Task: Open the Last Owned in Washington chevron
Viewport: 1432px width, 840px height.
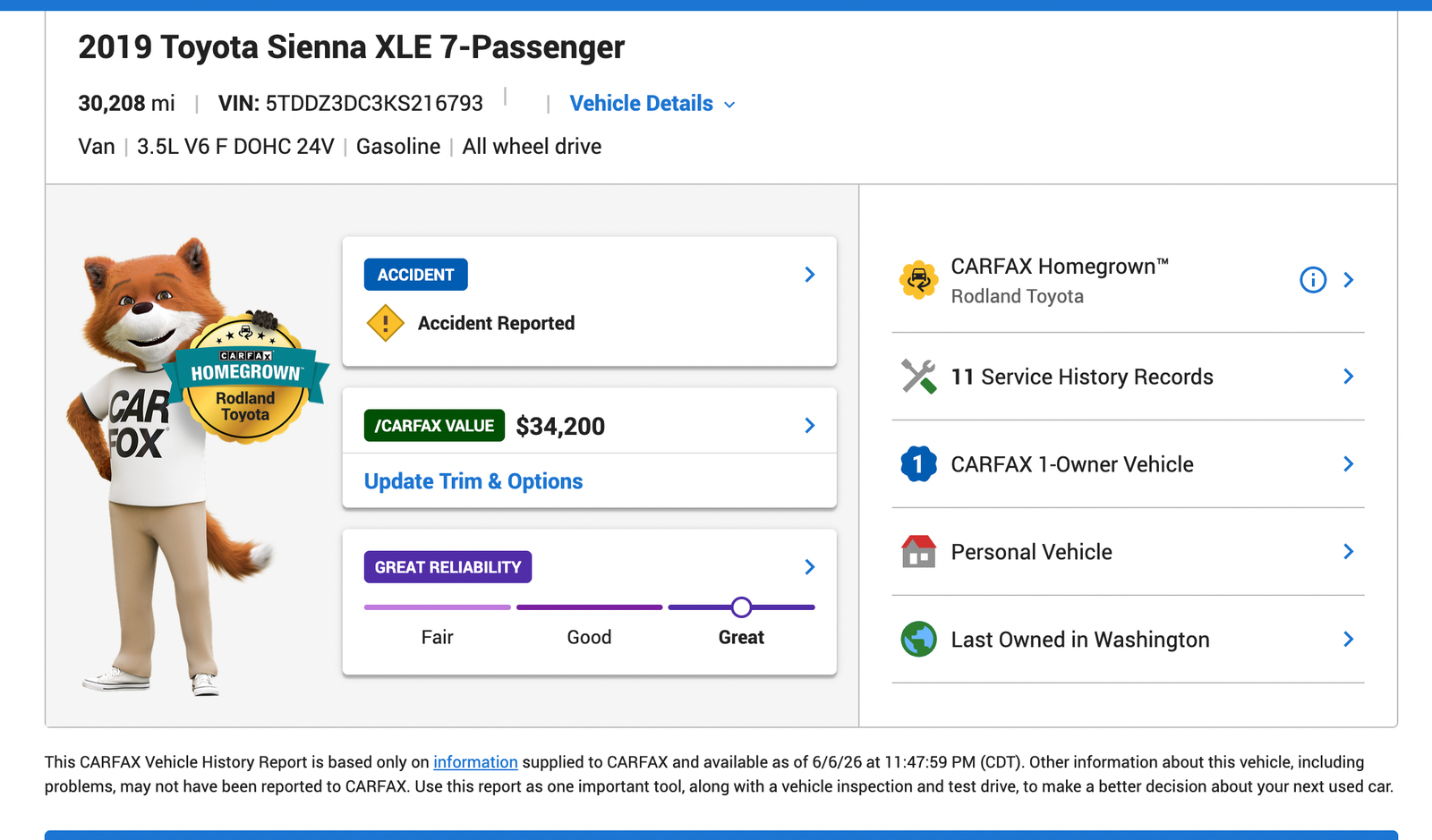Action: point(1348,639)
